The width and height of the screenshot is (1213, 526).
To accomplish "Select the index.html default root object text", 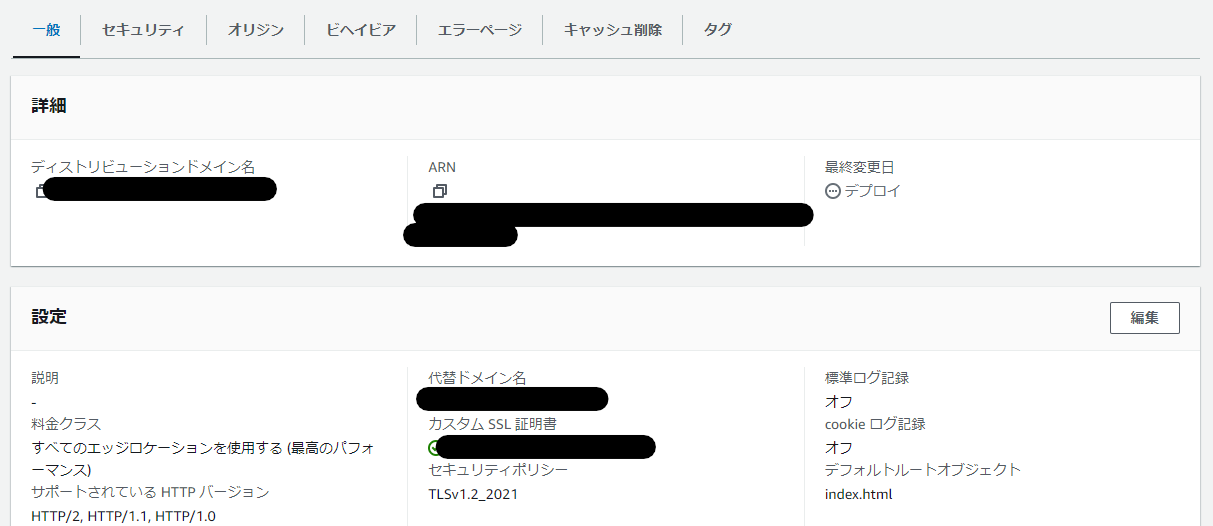I will tap(858, 494).
